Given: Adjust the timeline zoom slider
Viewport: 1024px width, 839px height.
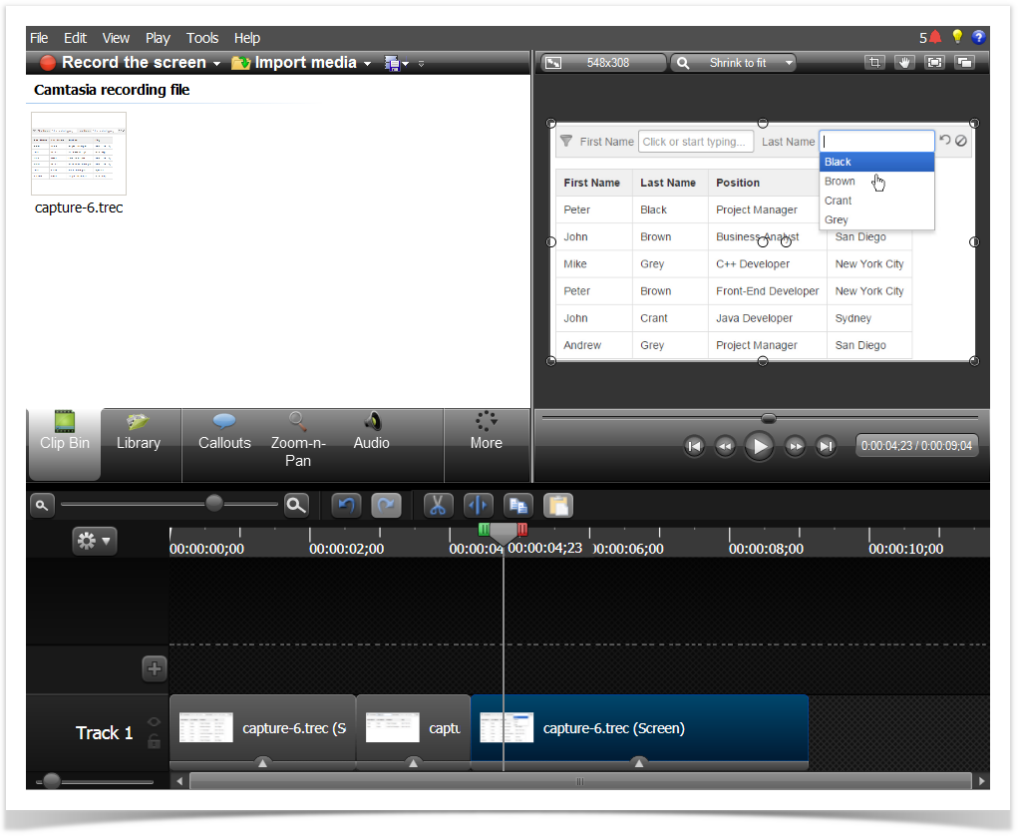Looking at the screenshot, I should pyautogui.click(x=213, y=505).
